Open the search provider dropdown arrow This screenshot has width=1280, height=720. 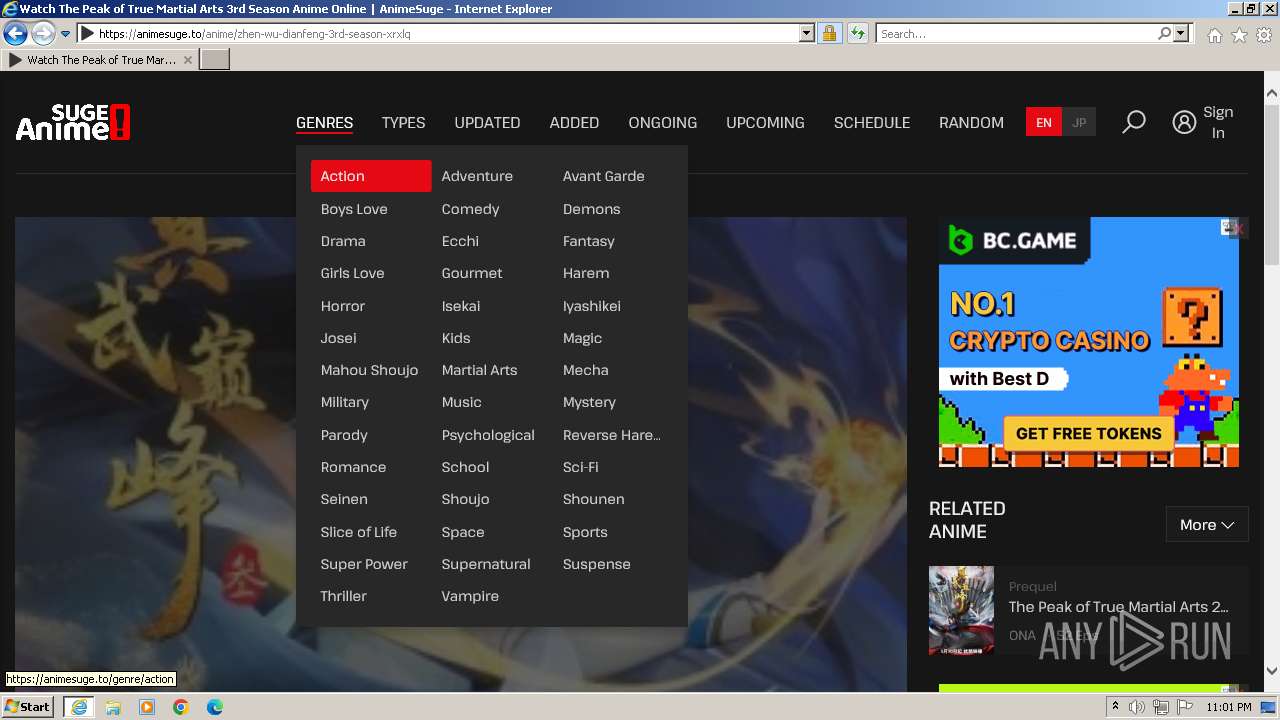(1181, 33)
